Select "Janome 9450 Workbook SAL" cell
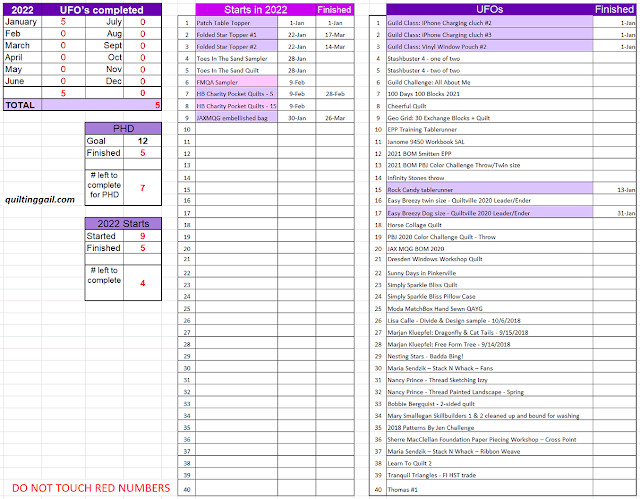The image size is (640, 499). (x=489, y=142)
